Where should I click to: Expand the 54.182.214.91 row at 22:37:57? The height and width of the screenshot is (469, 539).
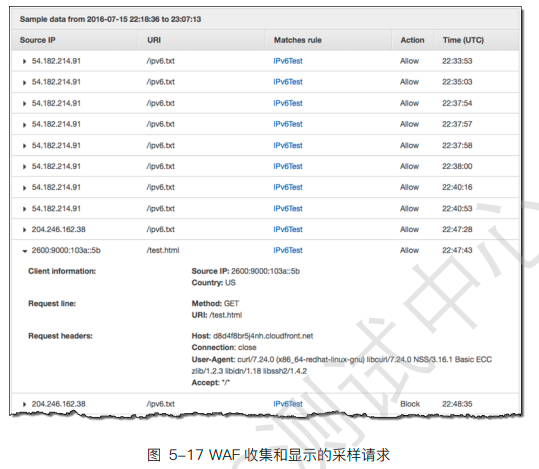(x=24, y=125)
